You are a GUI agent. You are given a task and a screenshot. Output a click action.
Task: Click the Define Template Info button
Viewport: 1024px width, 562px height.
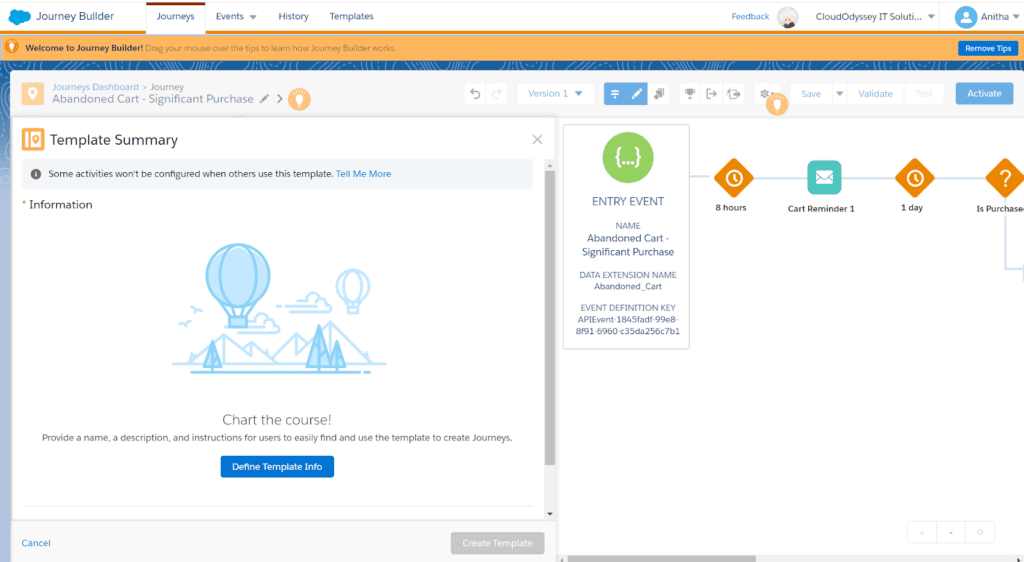click(277, 466)
